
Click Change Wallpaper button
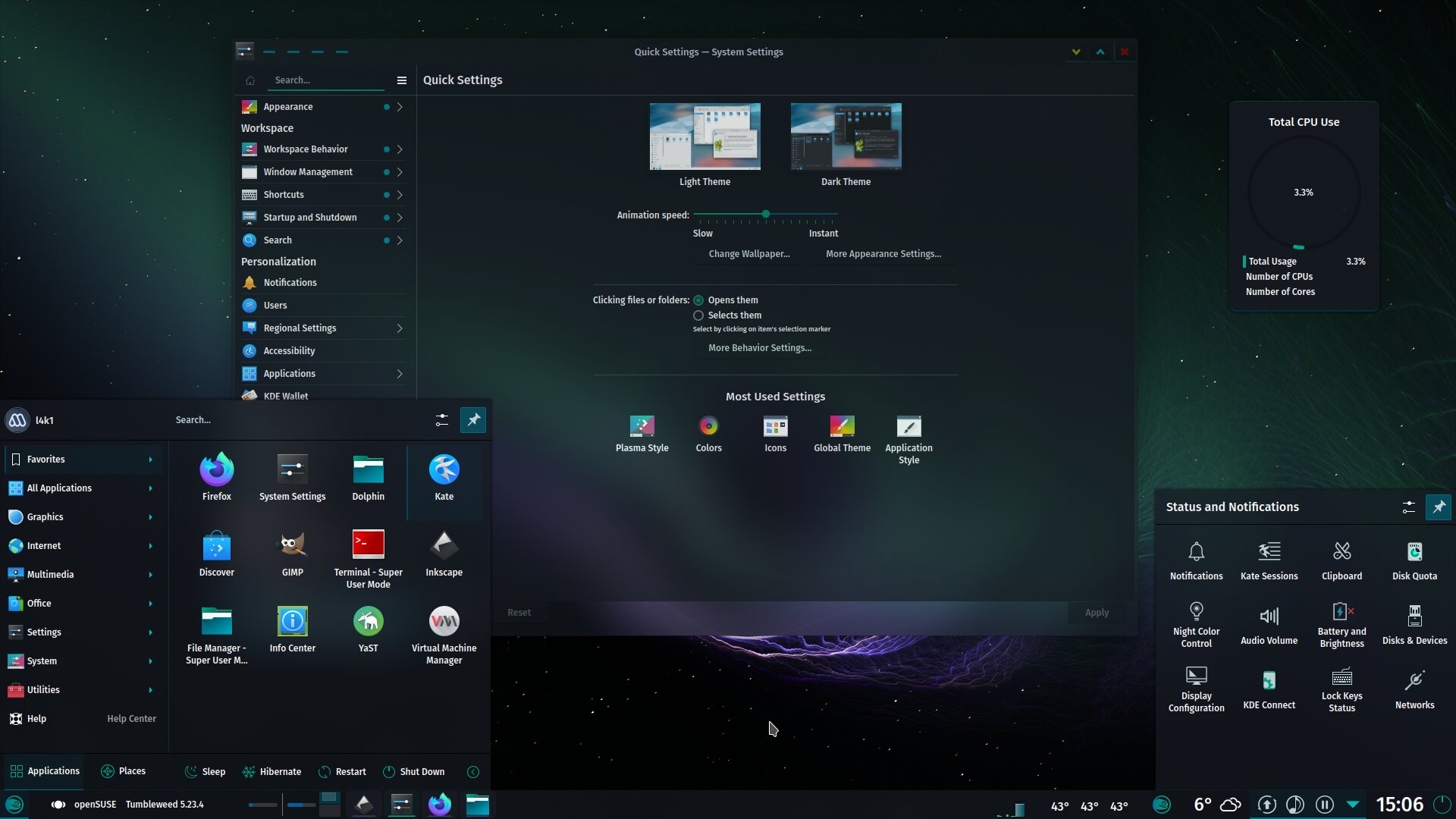tap(749, 254)
